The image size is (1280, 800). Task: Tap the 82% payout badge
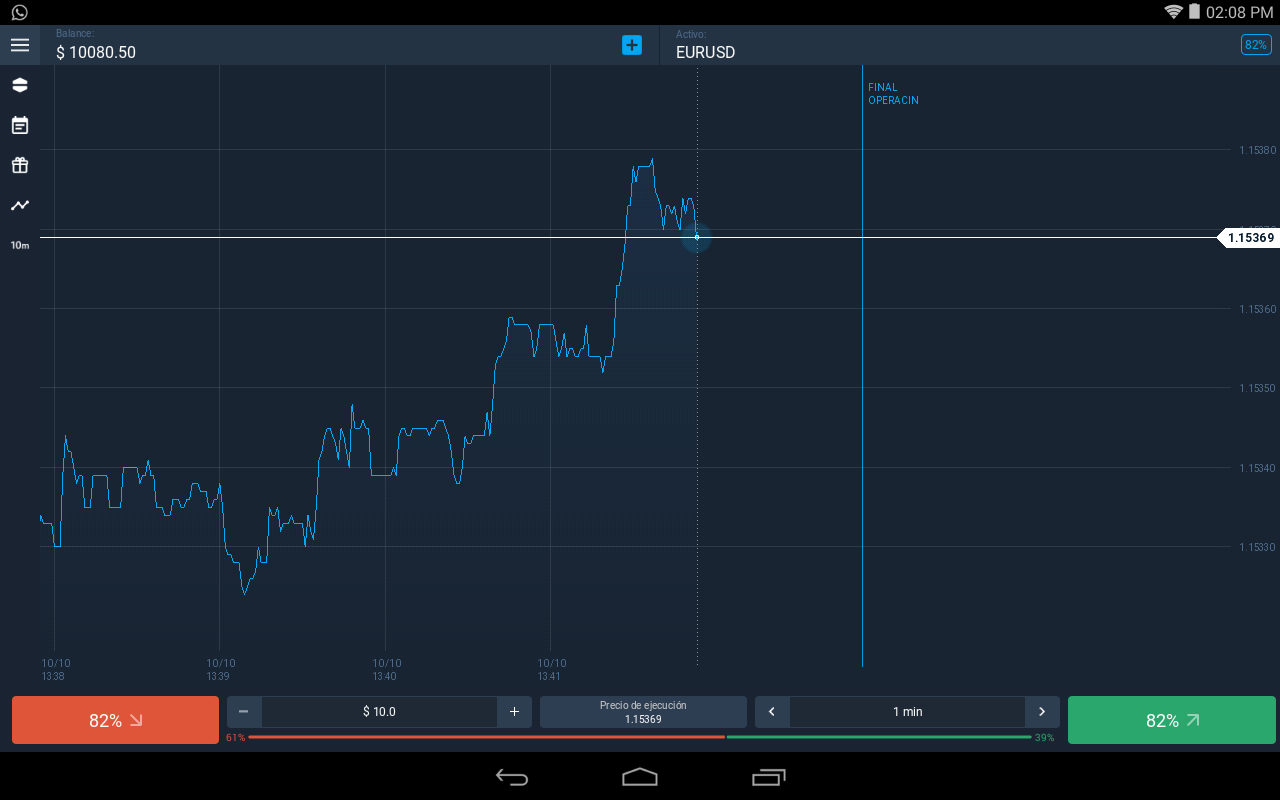pyautogui.click(x=1256, y=45)
